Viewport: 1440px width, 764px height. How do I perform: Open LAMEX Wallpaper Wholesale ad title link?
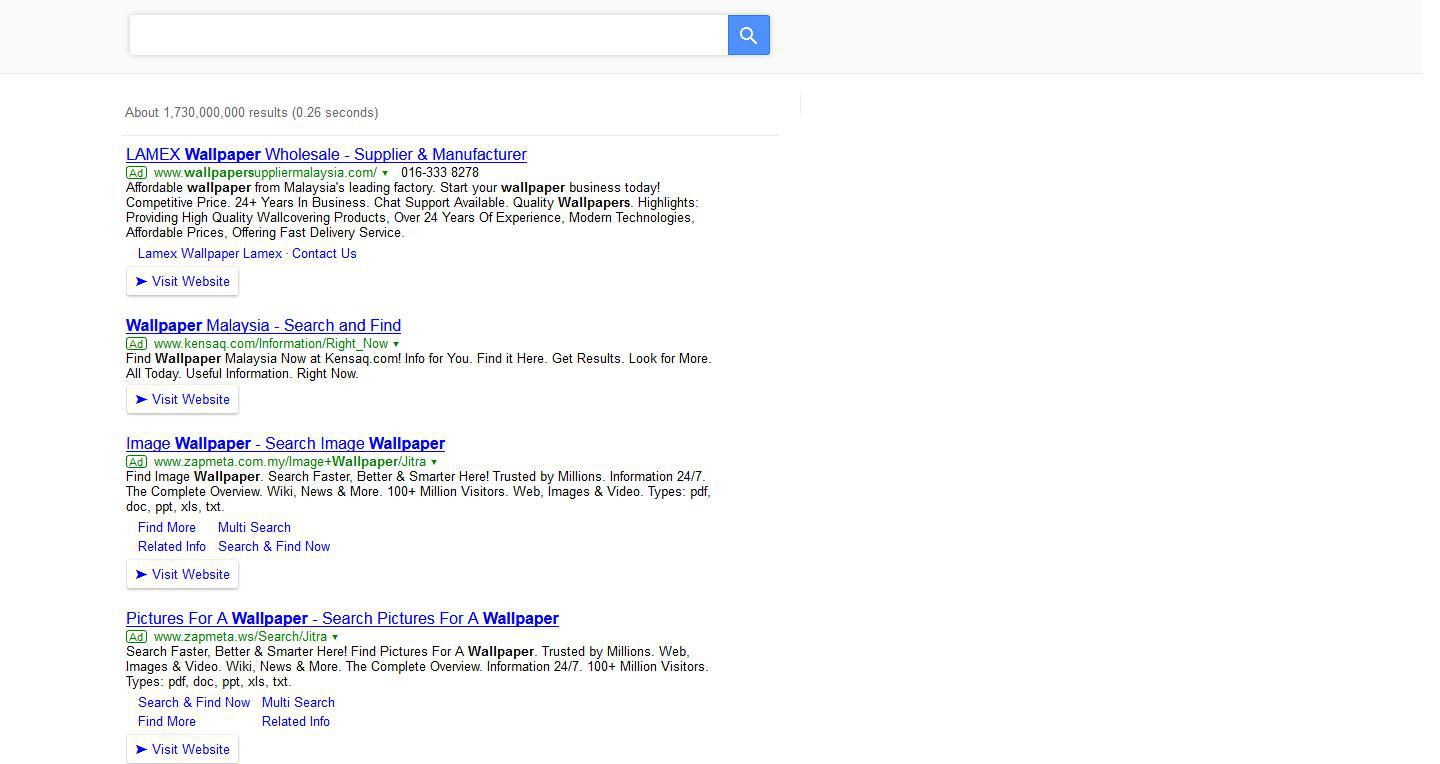[326, 155]
